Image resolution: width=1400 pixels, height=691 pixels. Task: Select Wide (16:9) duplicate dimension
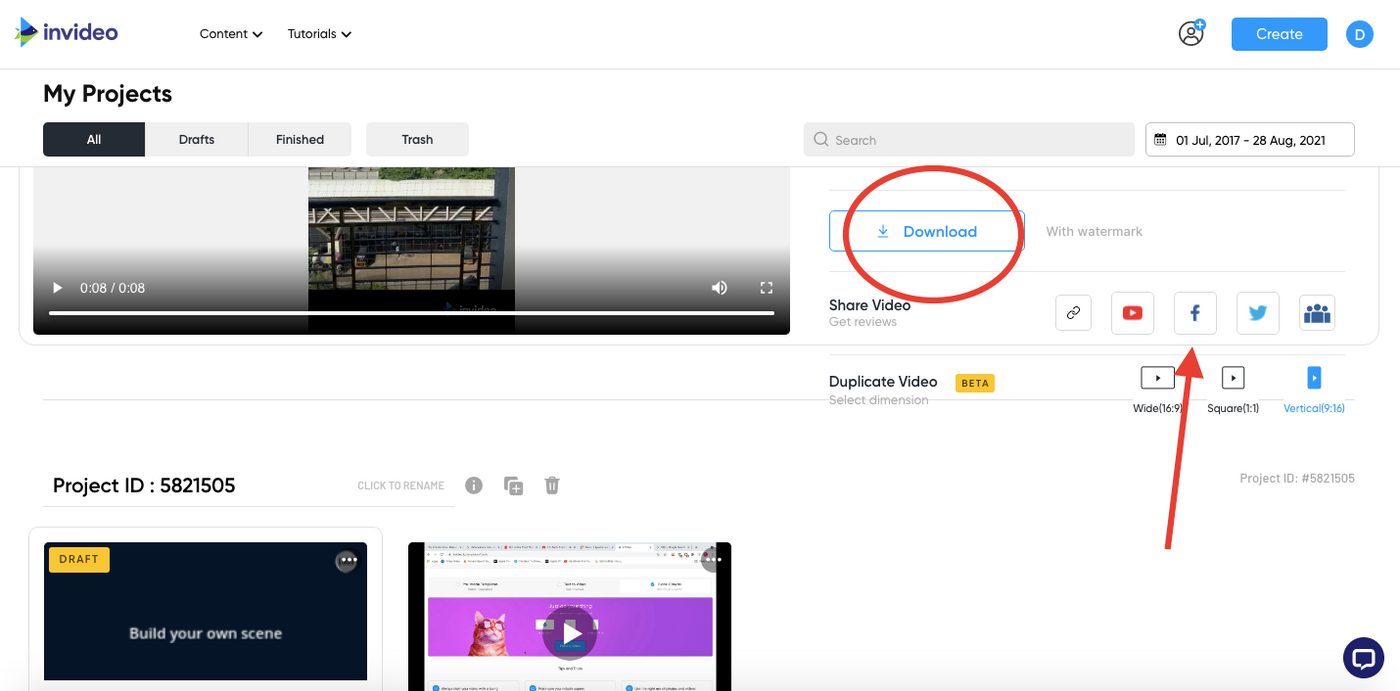click(x=1157, y=378)
